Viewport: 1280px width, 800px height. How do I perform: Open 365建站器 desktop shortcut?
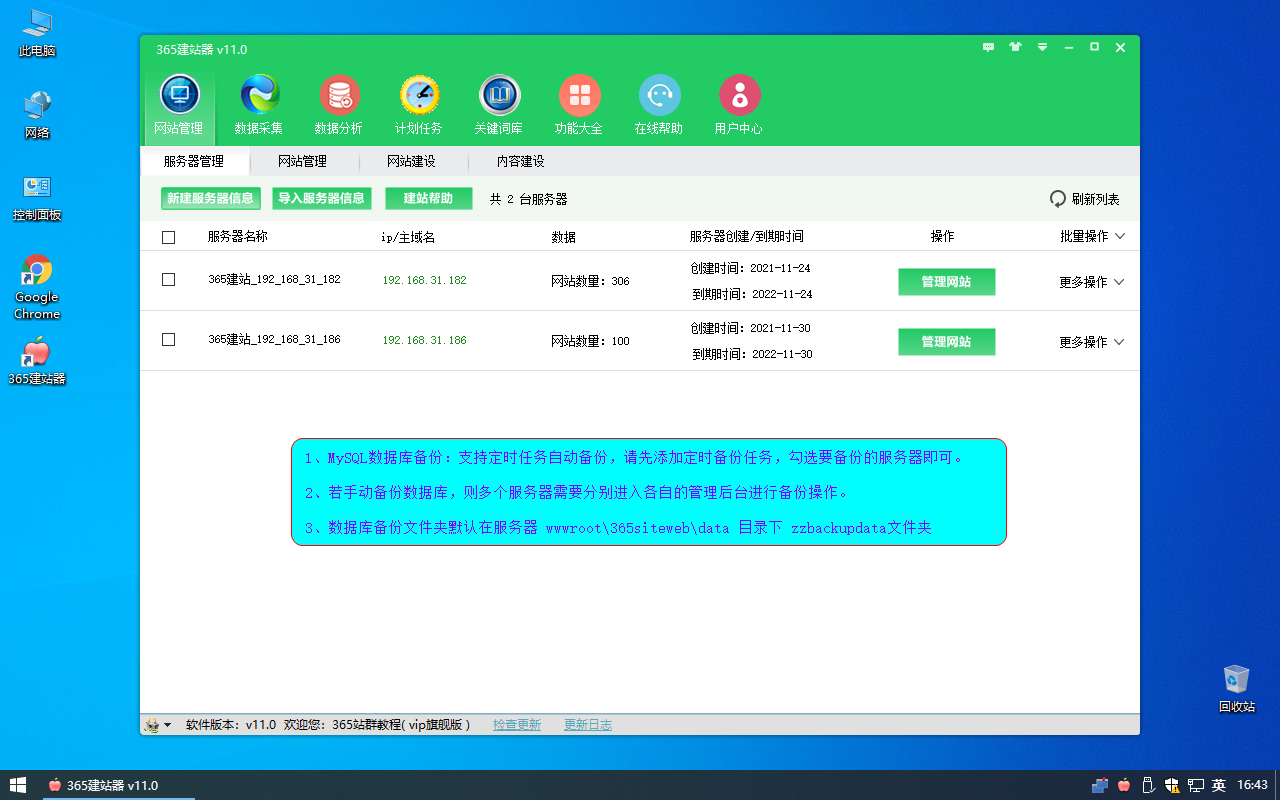coord(37,362)
